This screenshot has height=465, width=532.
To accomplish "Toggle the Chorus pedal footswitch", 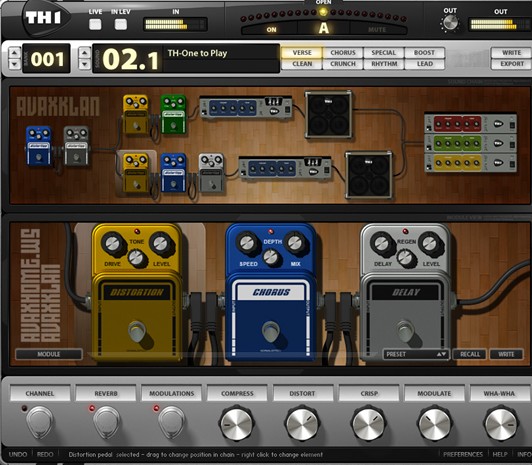I will click(270, 331).
